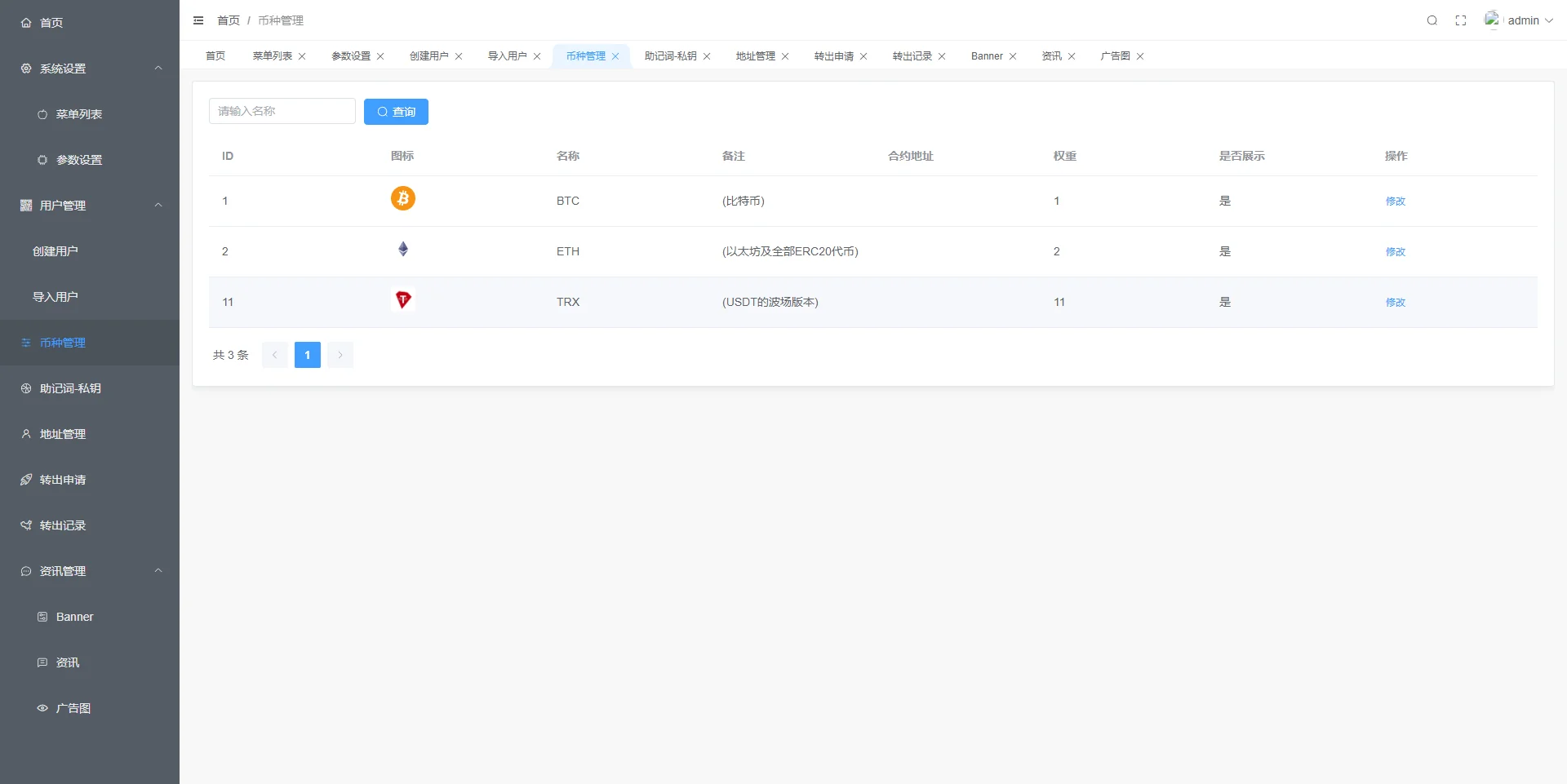
Task: Switch to the 地址管理 tab
Action: (x=755, y=56)
